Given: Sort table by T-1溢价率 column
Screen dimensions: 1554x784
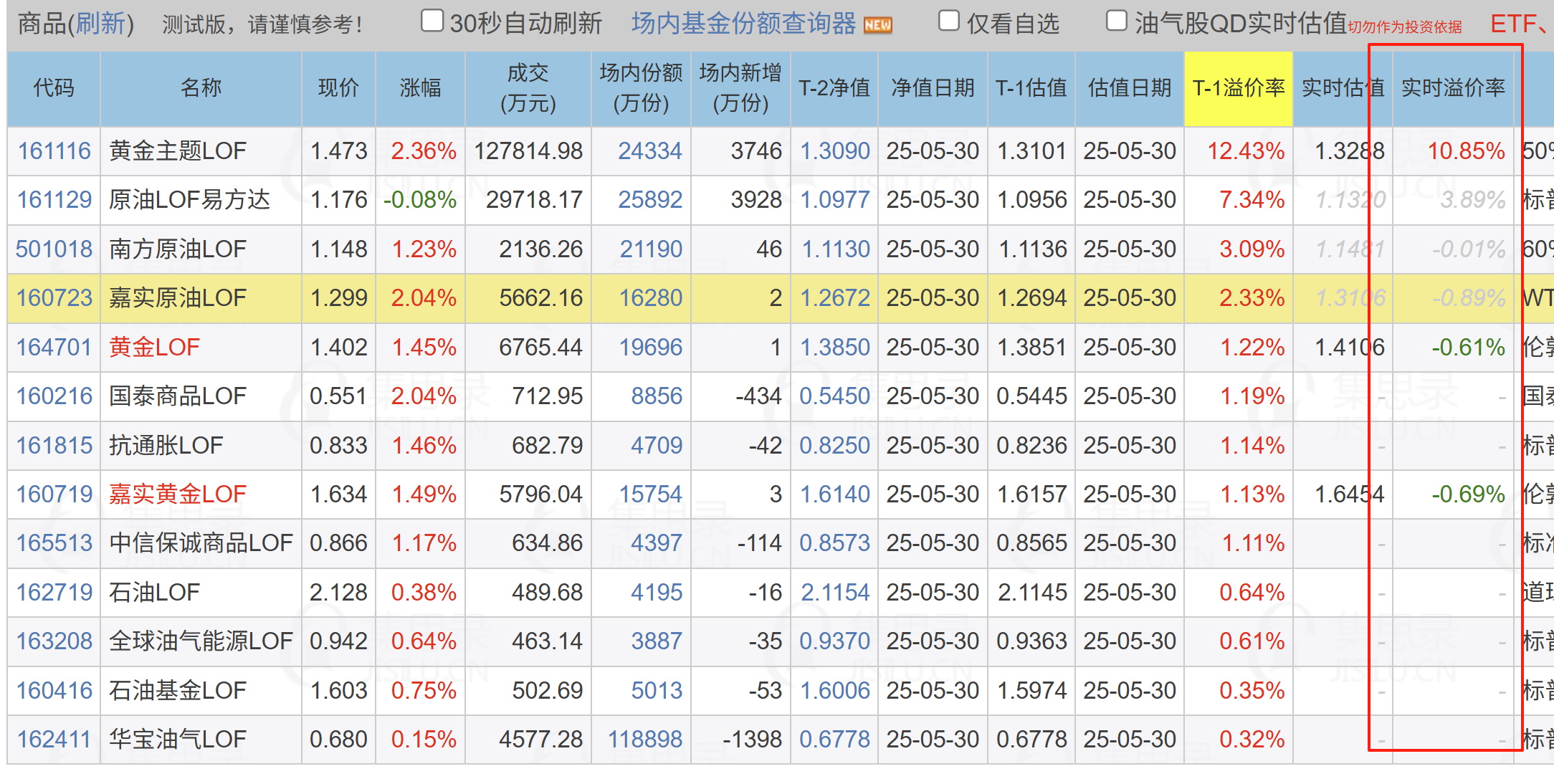Looking at the screenshot, I should click(x=1239, y=87).
